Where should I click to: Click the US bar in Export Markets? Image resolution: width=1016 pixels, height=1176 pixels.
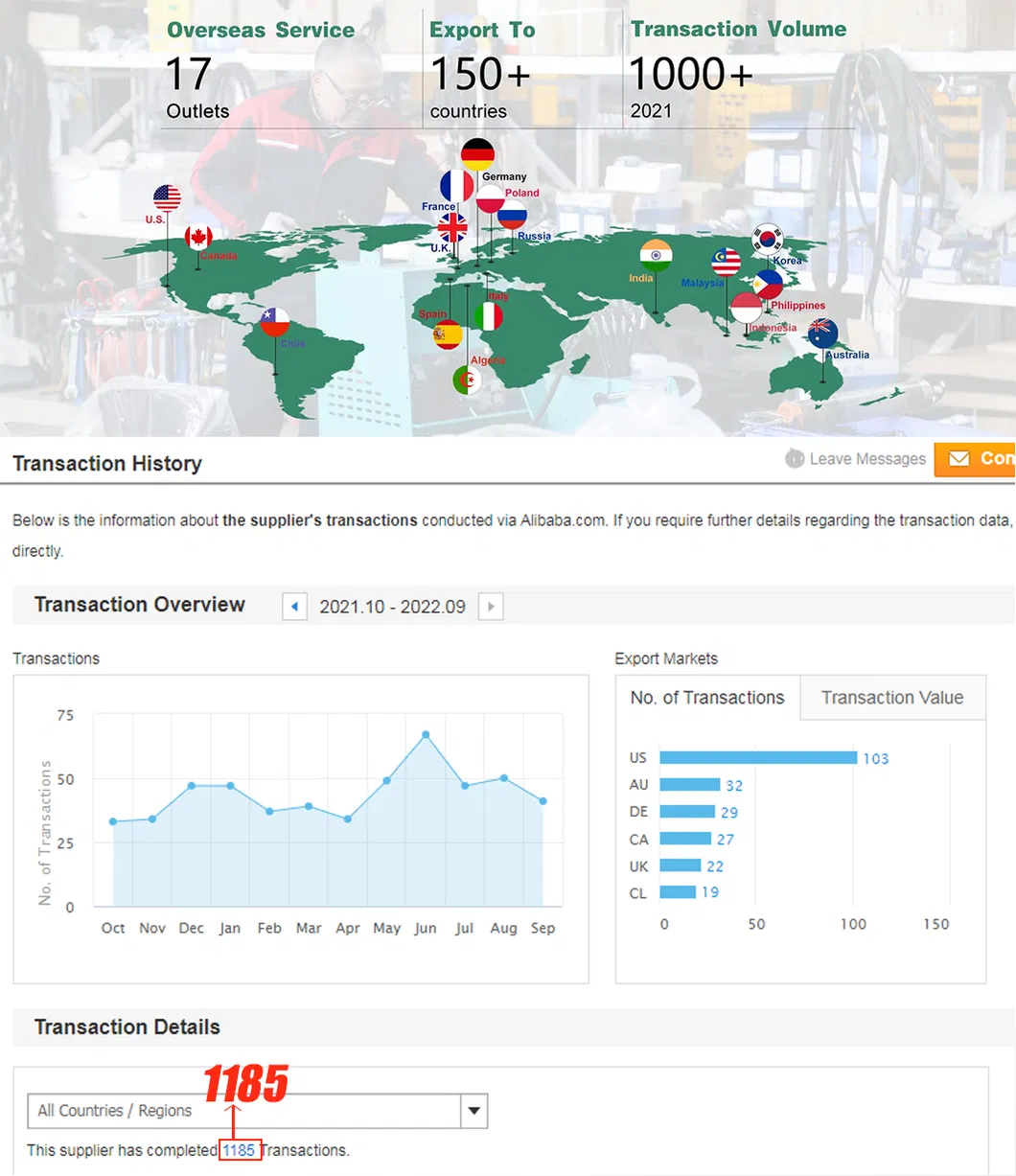click(x=758, y=758)
